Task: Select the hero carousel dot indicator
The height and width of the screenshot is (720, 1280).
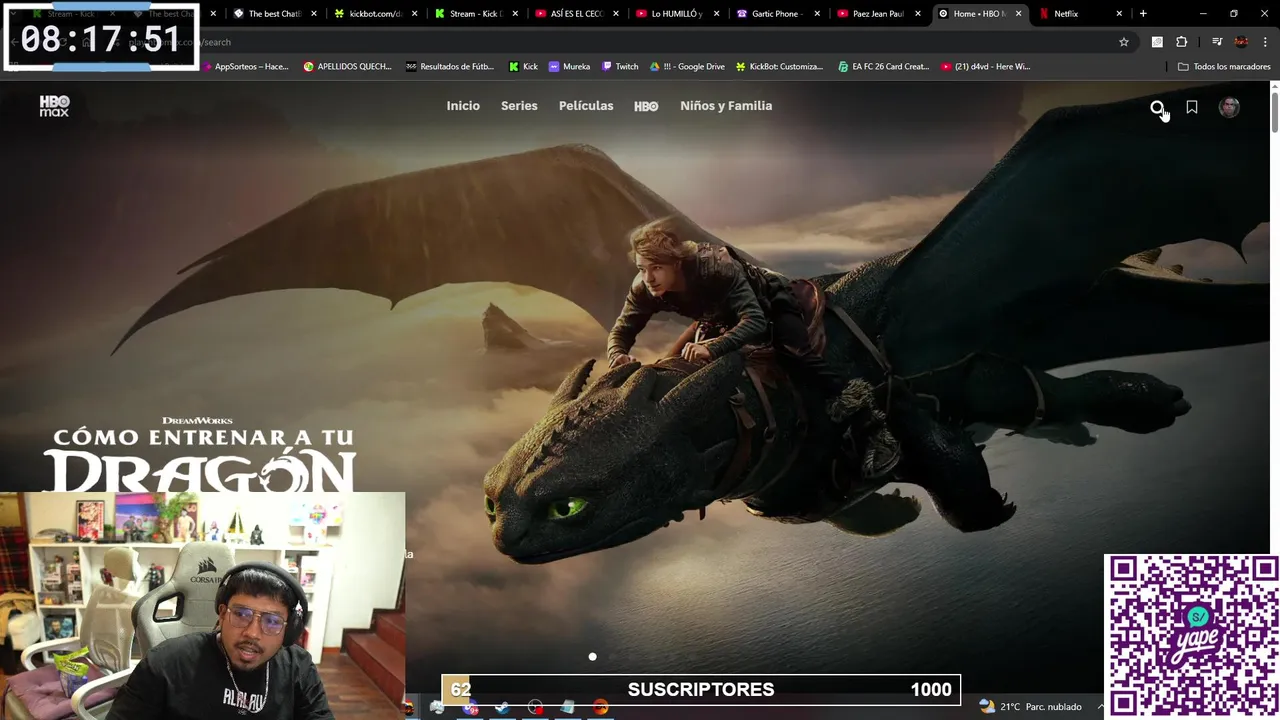Action: (x=592, y=657)
